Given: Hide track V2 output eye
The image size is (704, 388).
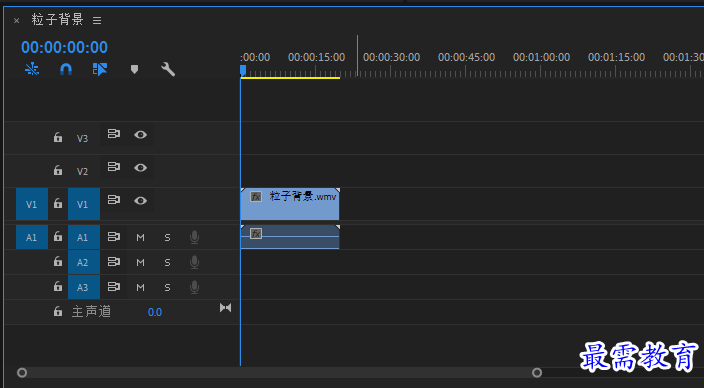Looking at the screenshot, I should 141,168.
